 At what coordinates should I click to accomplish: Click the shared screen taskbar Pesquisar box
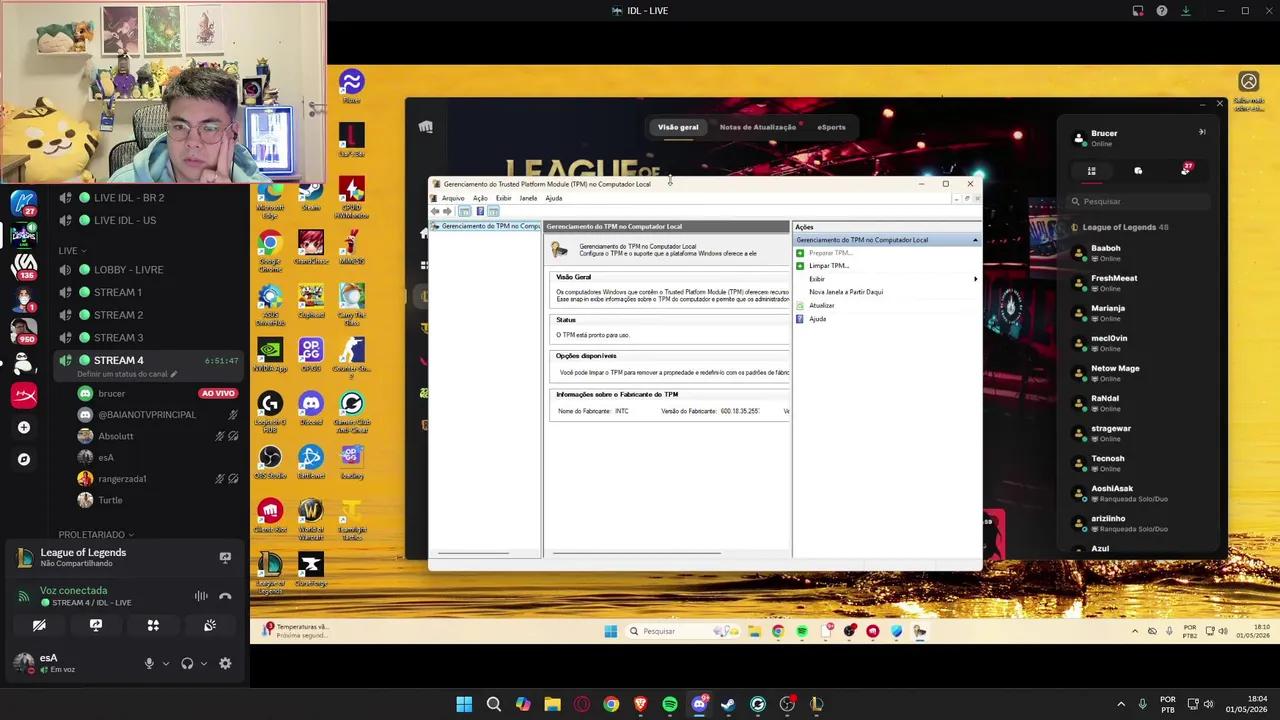pyautogui.click(x=683, y=631)
